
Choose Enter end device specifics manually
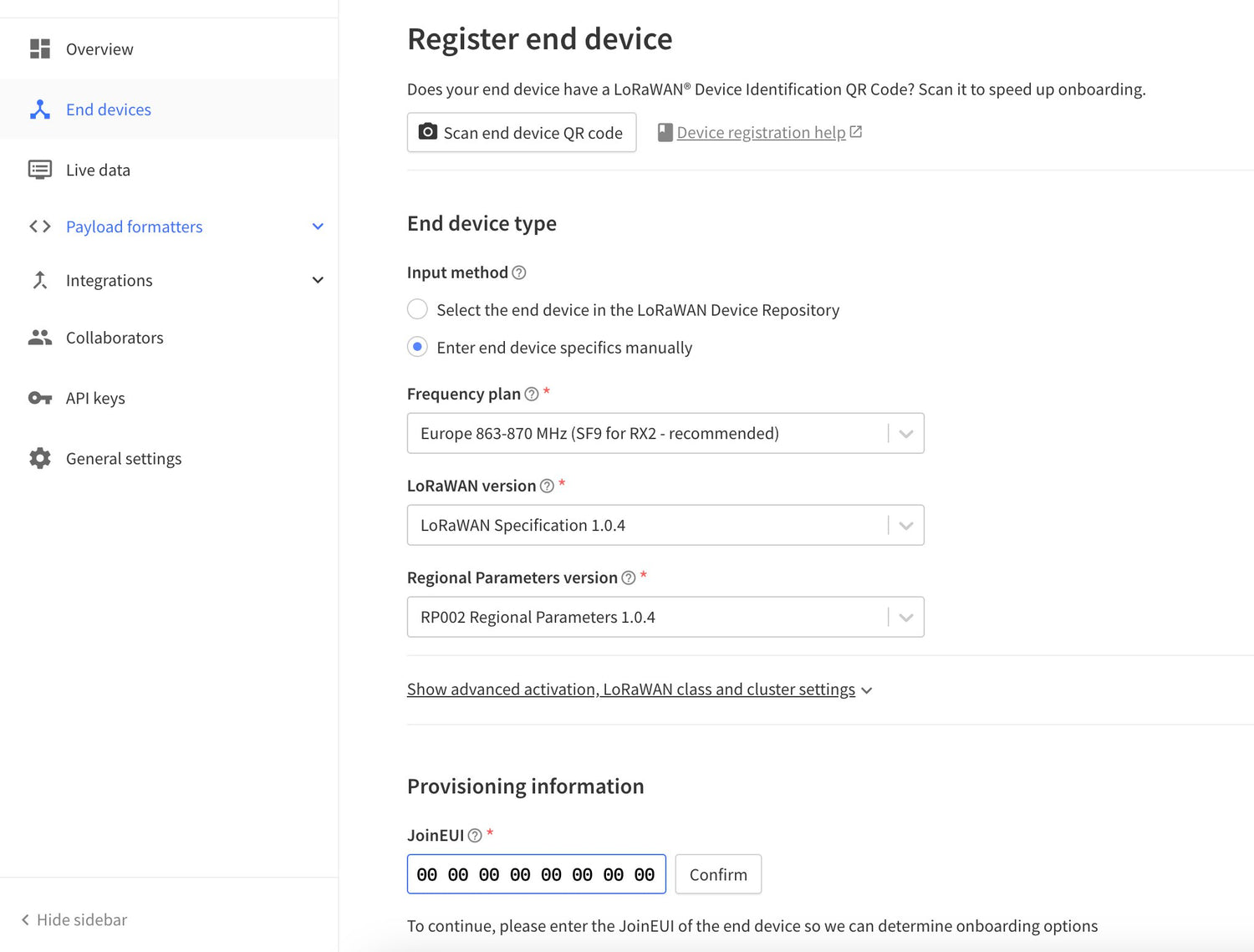(x=417, y=347)
